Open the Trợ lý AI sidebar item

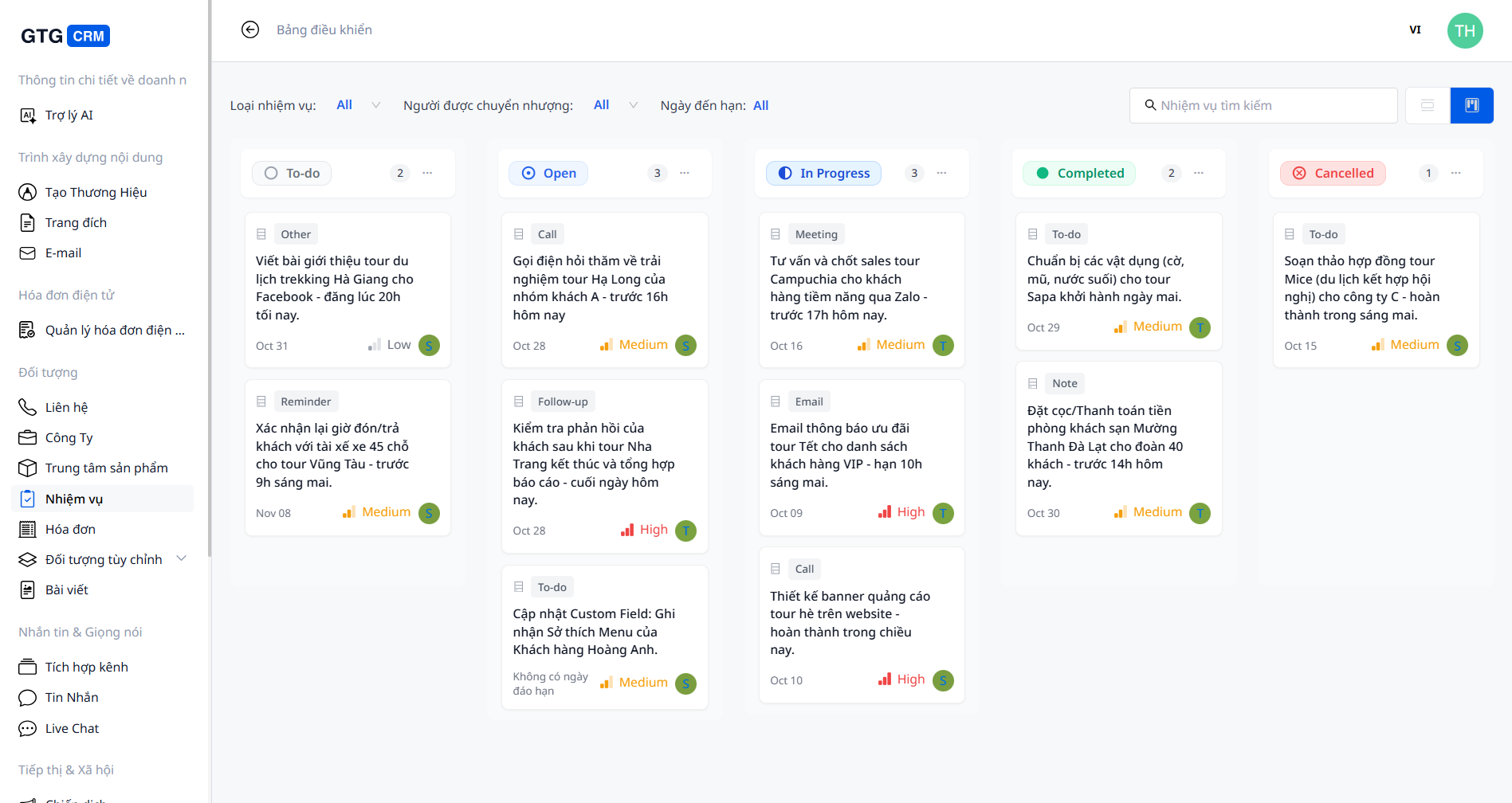point(69,116)
